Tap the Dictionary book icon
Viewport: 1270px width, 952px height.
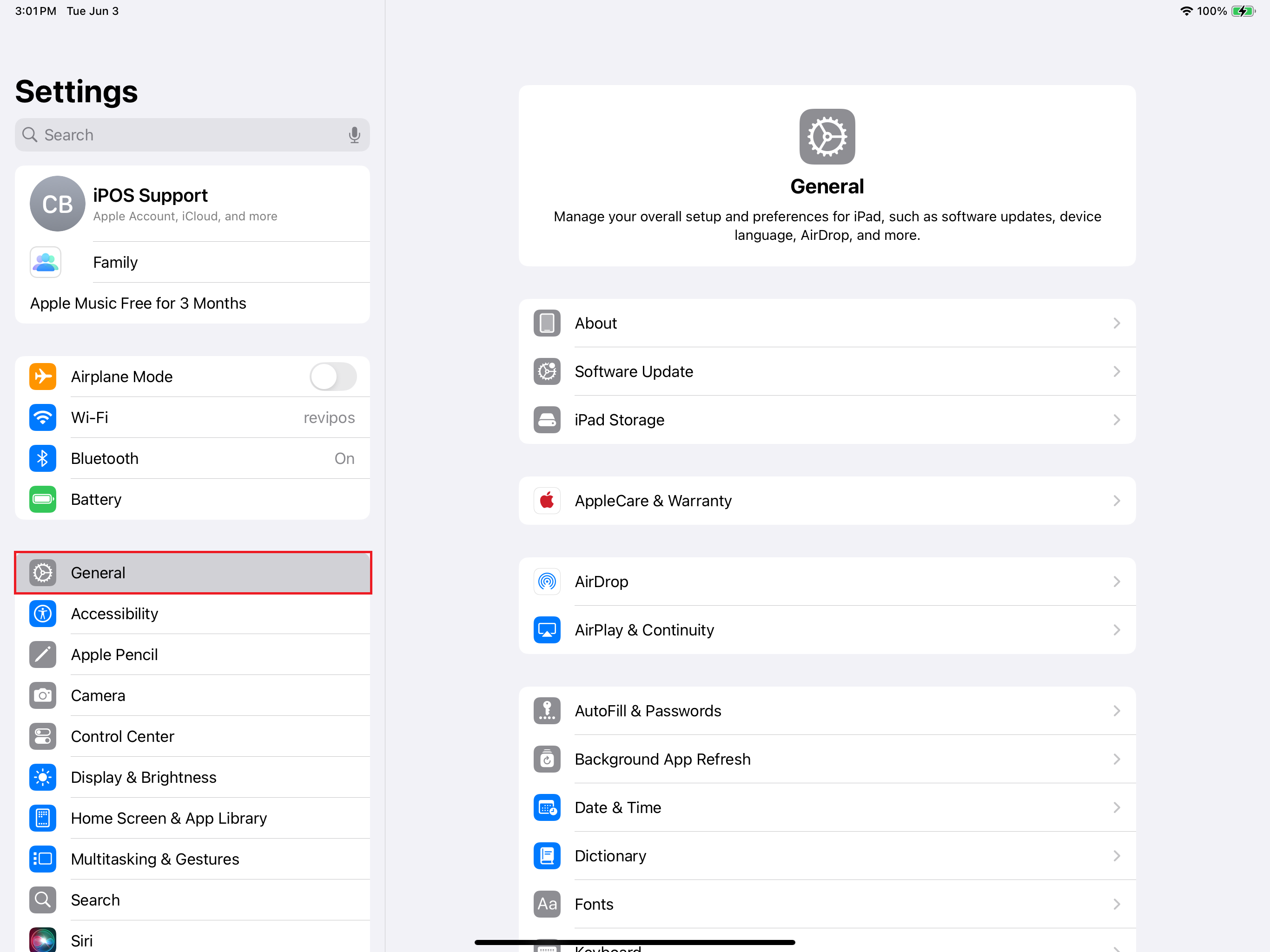tap(547, 855)
